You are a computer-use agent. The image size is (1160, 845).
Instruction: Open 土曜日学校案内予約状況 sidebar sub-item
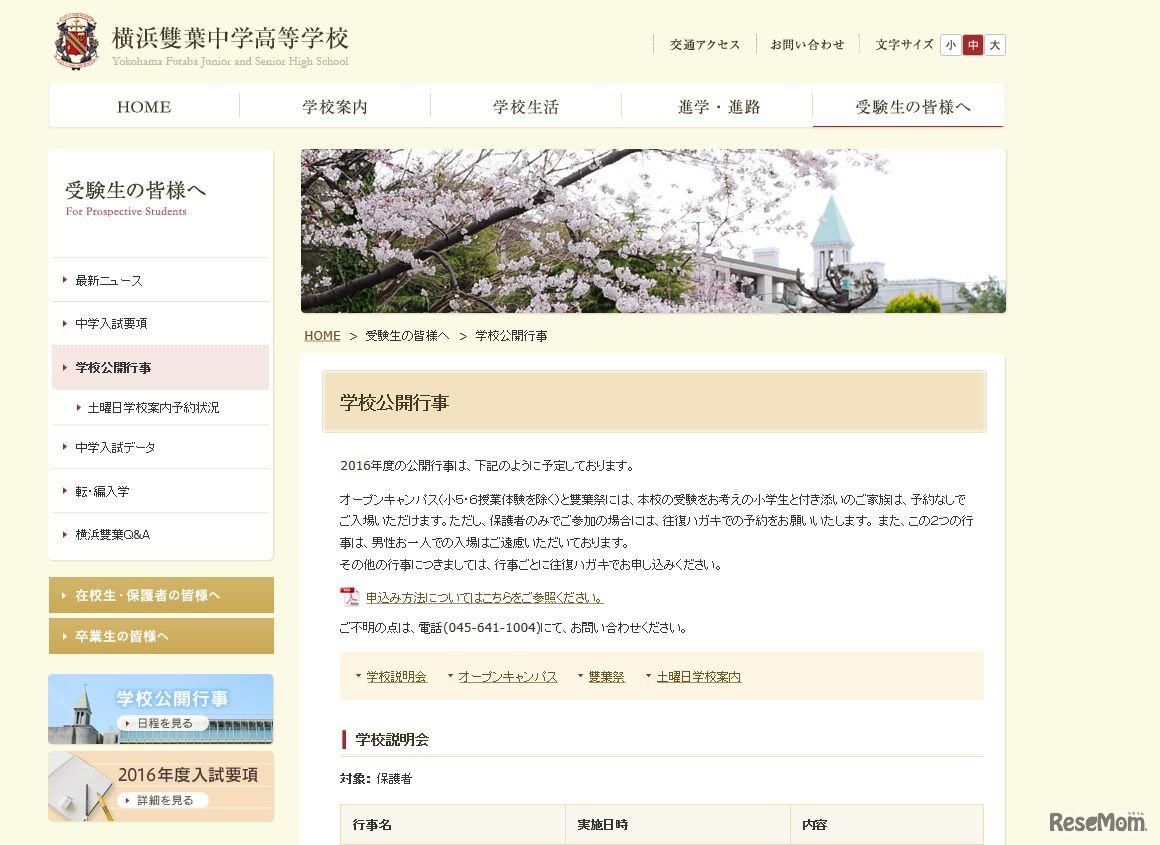(161, 408)
